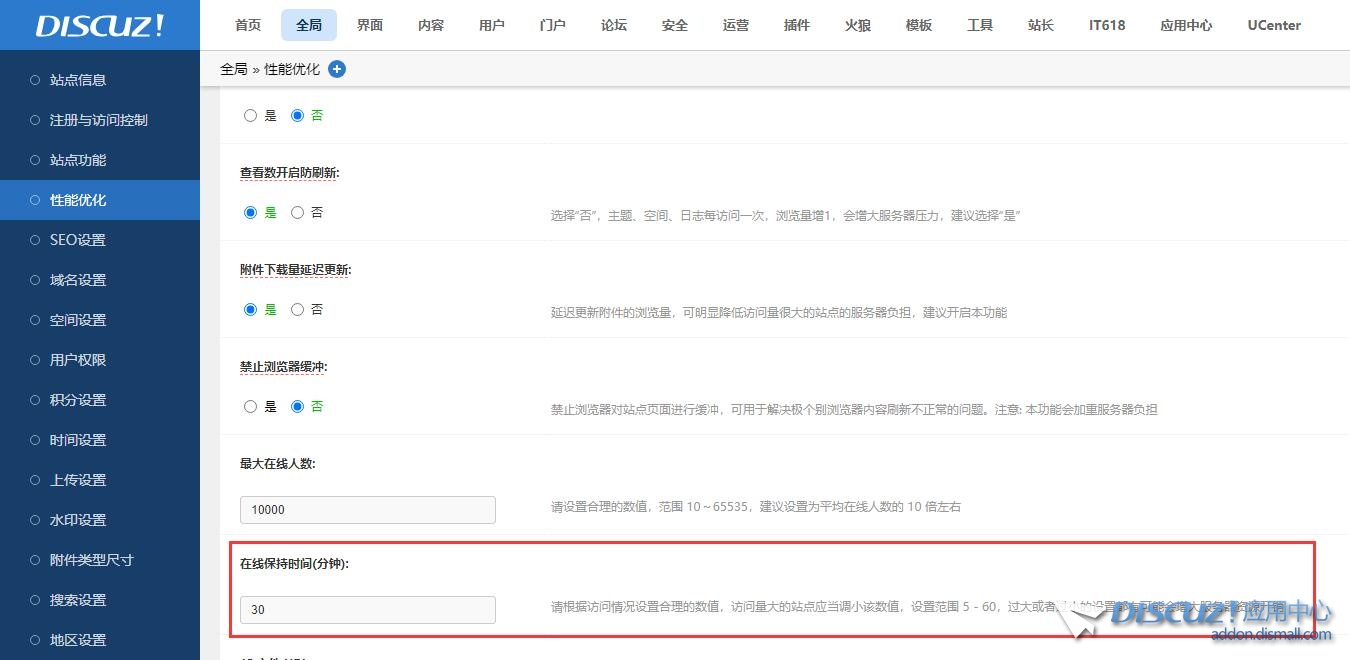
Task: Click 全局 in the breadcrumb
Action: coord(233,69)
